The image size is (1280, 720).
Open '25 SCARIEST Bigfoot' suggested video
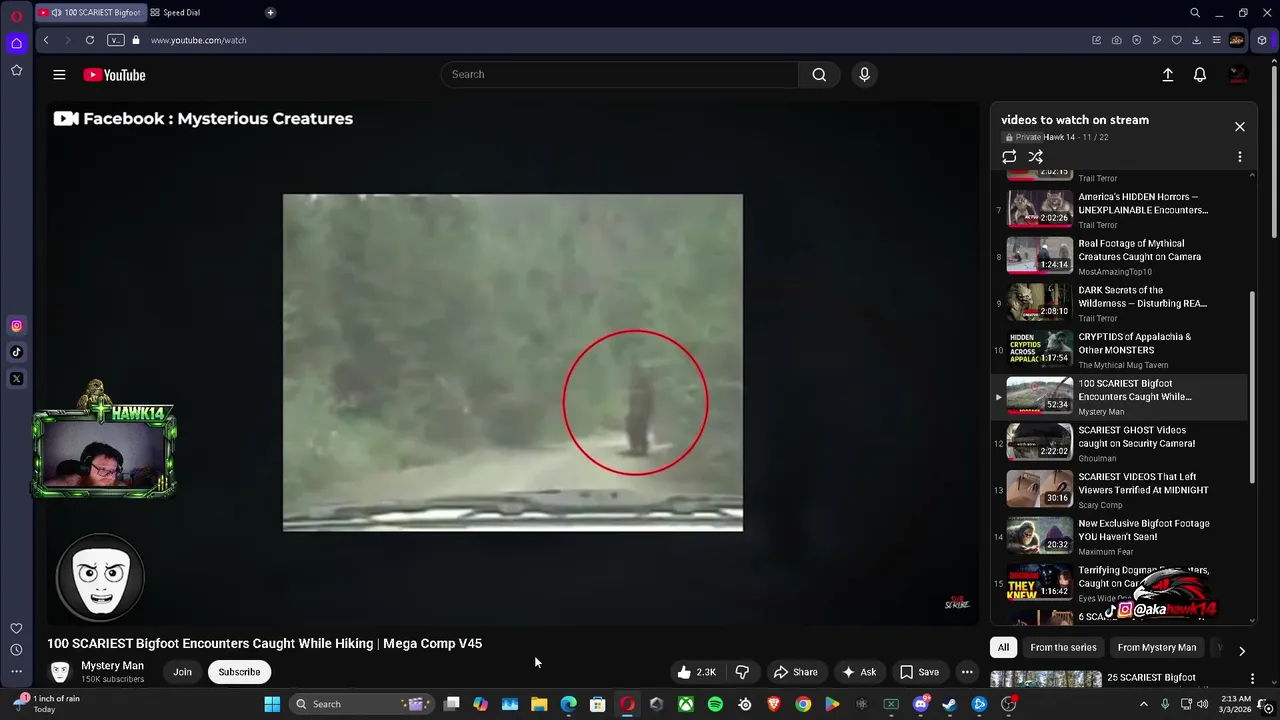pyautogui.click(x=1151, y=678)
